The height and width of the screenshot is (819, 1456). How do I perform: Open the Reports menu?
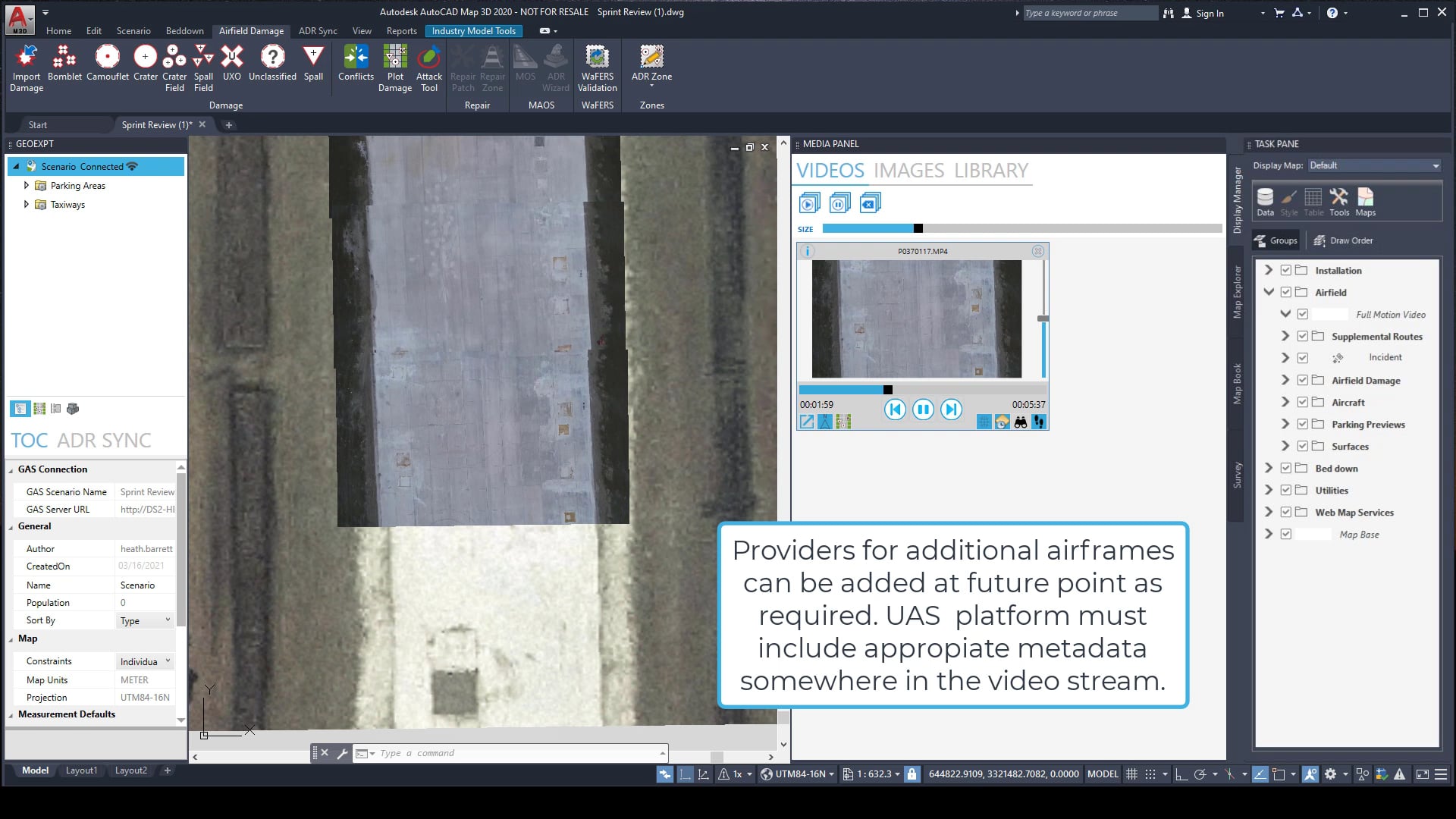[x=401, y=30]
